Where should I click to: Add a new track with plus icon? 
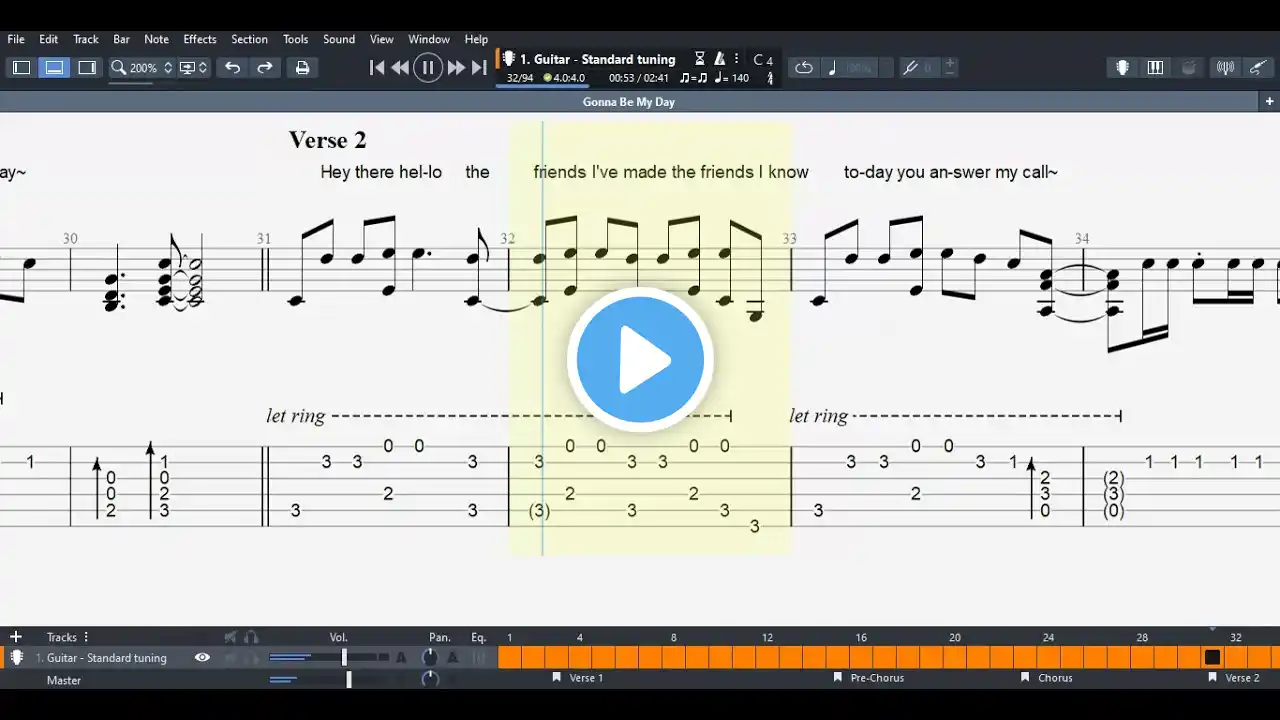15,637
